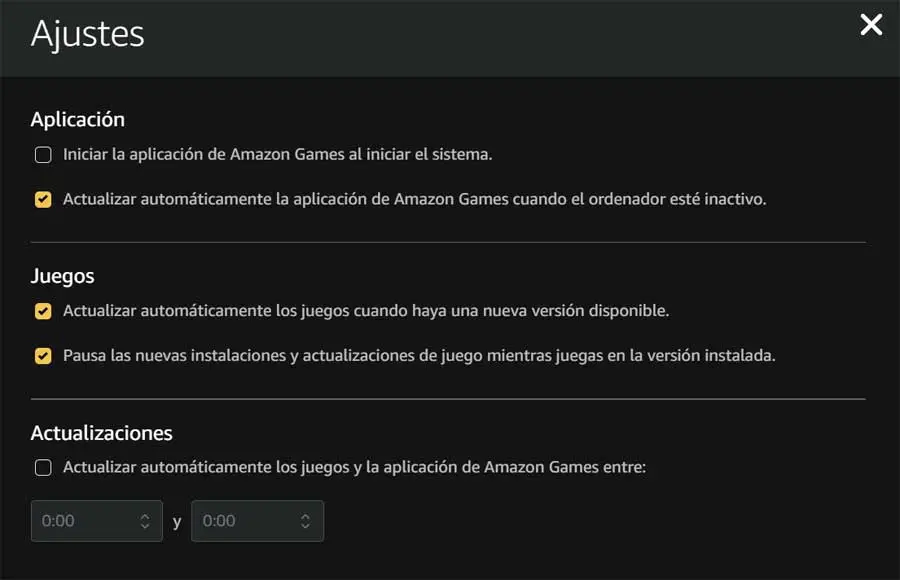
Task: Click the 'Pausa las nuevas instalaciones' label text
Action: point(180,355)
